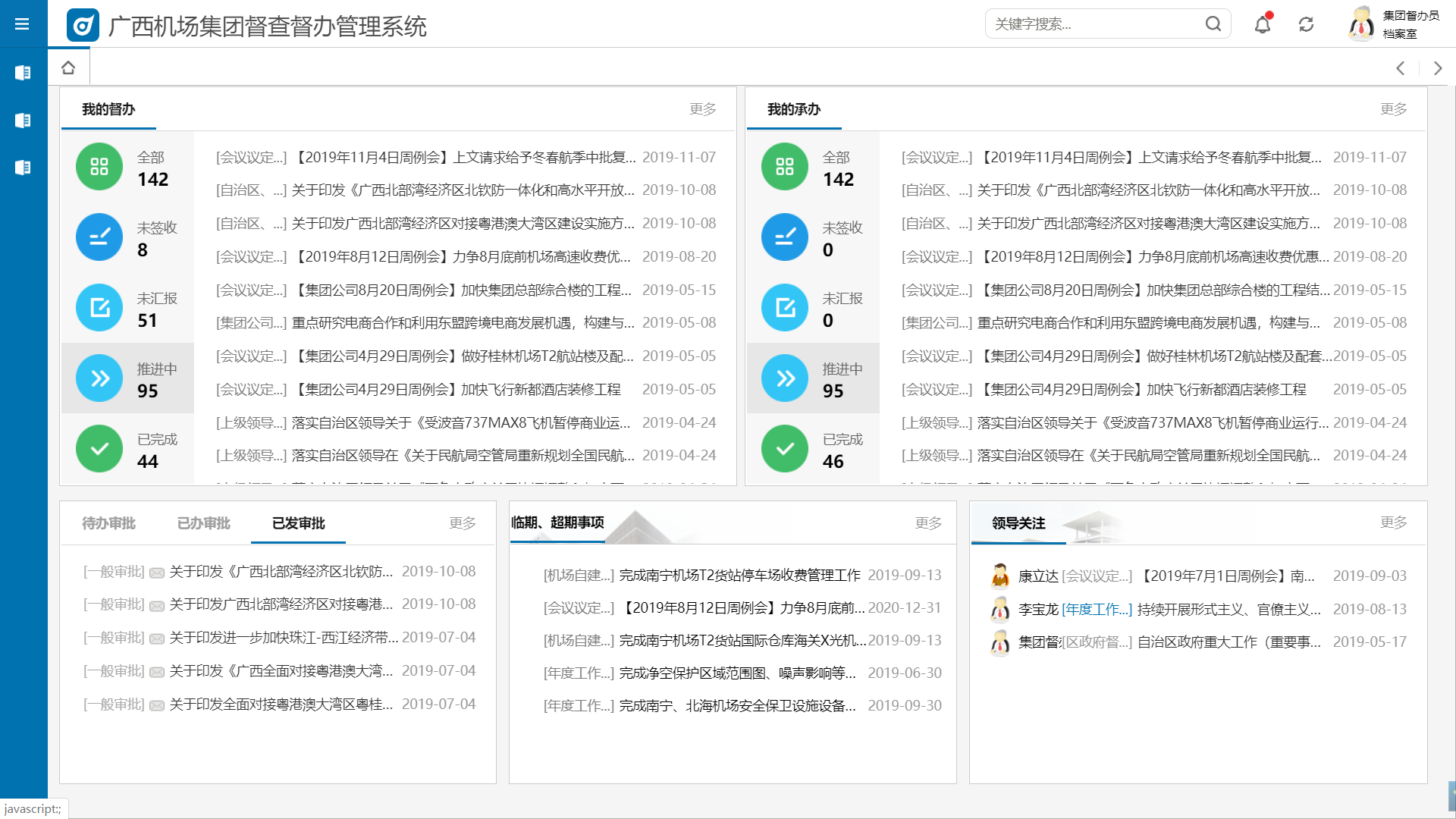Click the system logo icon
Image resolution: width=1456 pixels, height=819 pixels.
click(x=83, y=25)
